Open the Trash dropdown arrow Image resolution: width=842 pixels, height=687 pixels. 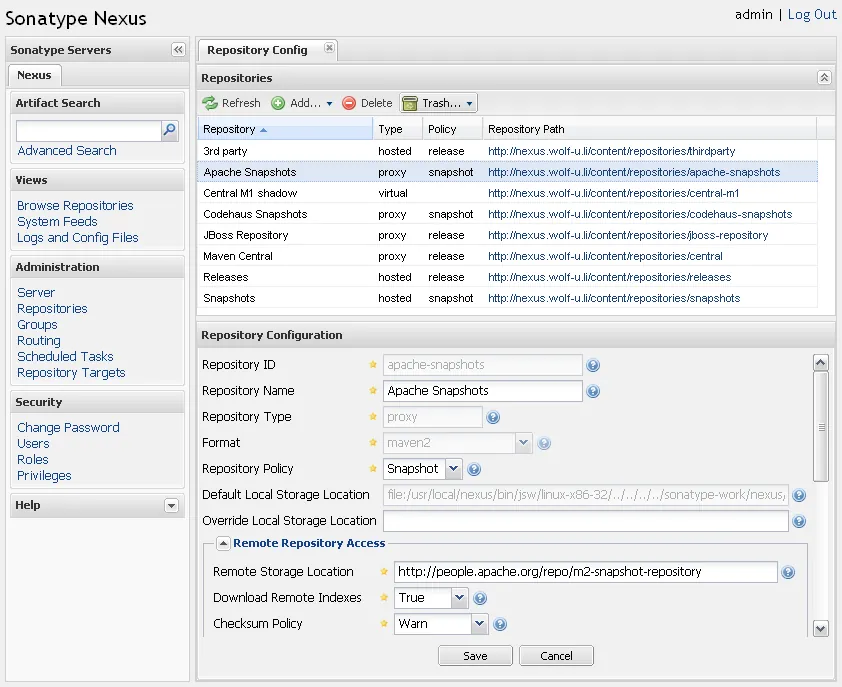(x=469, y=103)
